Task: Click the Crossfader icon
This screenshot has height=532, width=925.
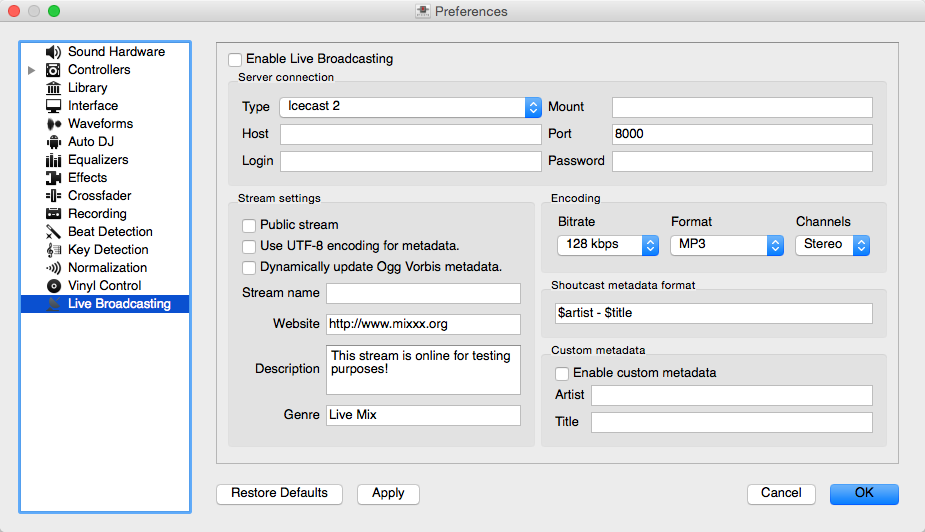Action: [54, 196]
